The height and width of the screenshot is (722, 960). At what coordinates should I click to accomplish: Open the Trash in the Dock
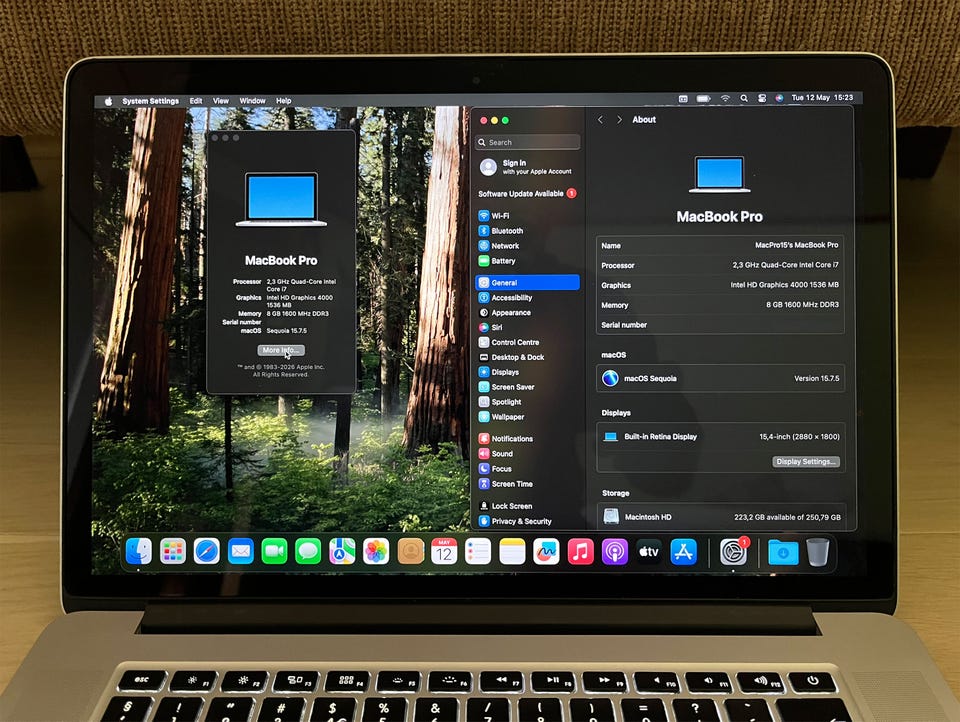point(817,552)
